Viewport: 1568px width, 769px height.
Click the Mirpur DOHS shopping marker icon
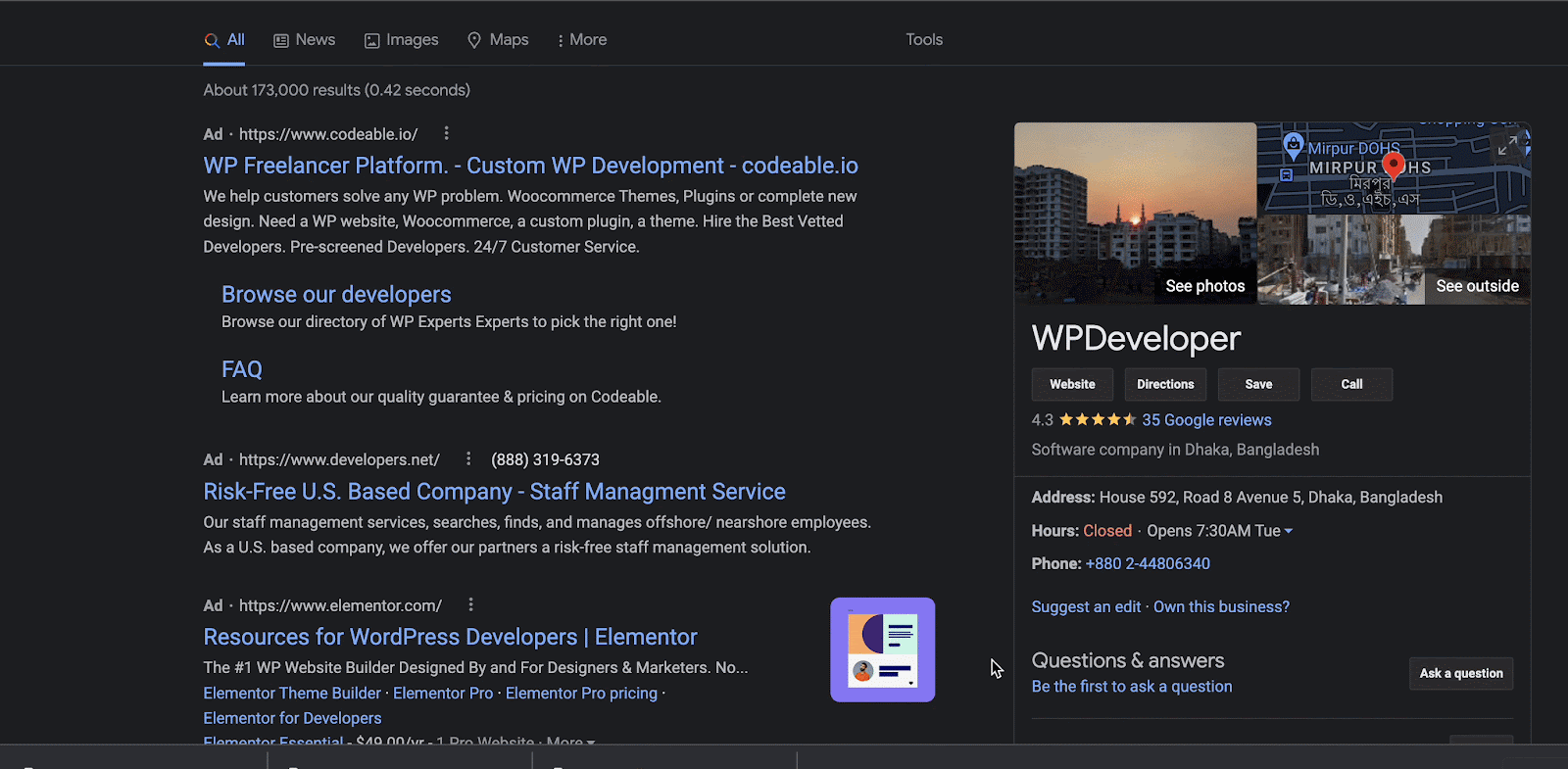[1294, 146]
